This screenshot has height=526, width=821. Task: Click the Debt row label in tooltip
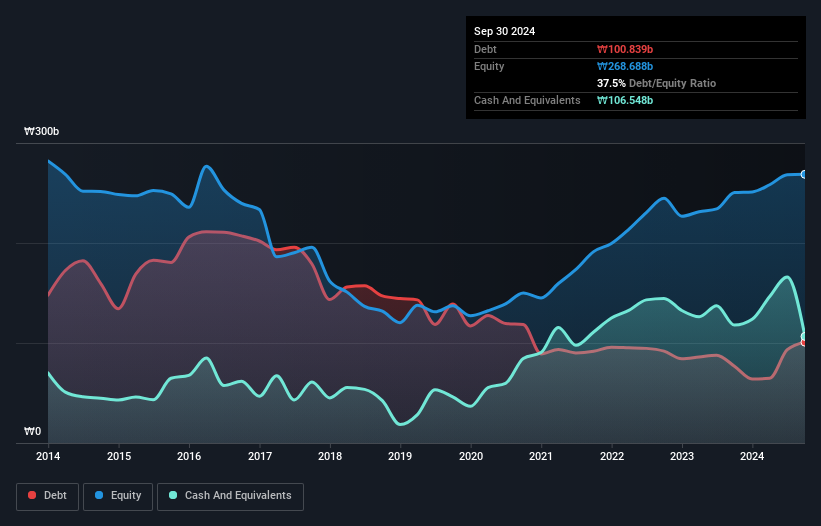pos(485,49)
